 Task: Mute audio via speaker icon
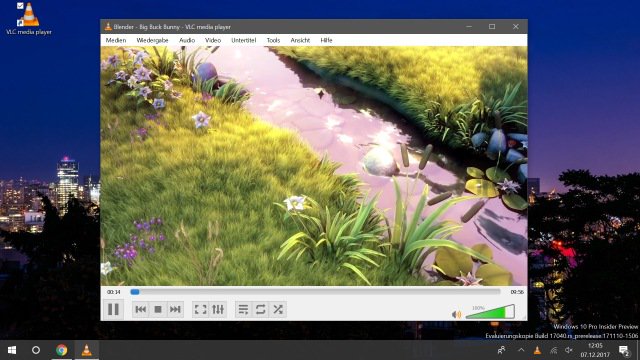tap(456, 314)
